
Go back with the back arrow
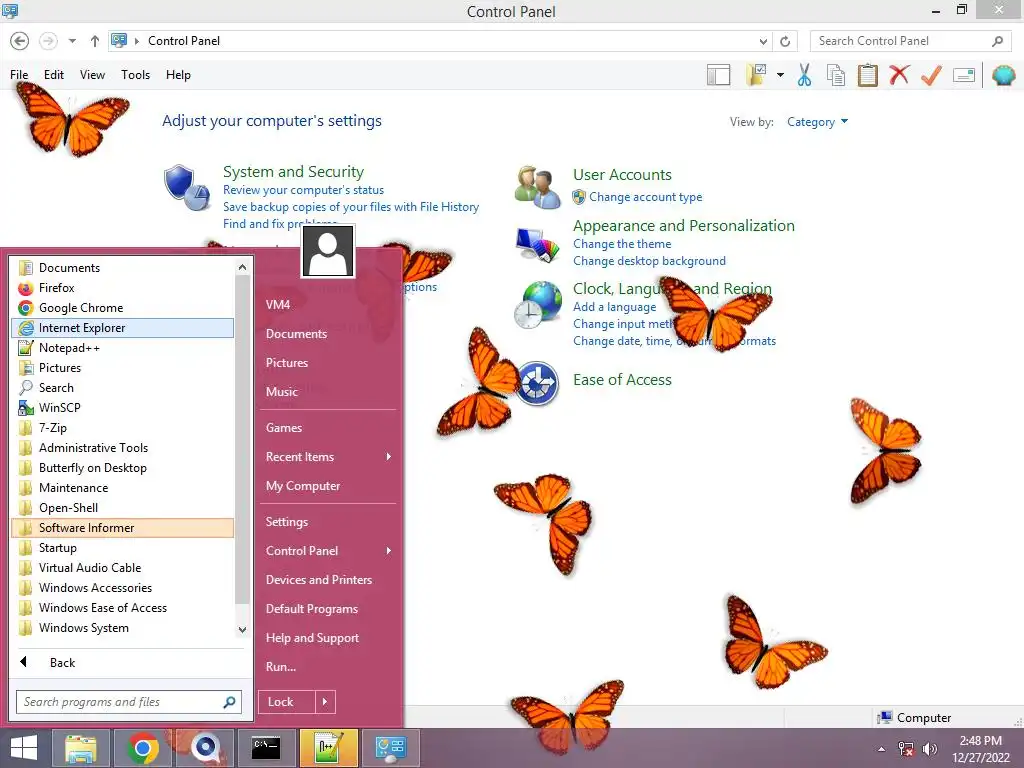tap(20, 41)
